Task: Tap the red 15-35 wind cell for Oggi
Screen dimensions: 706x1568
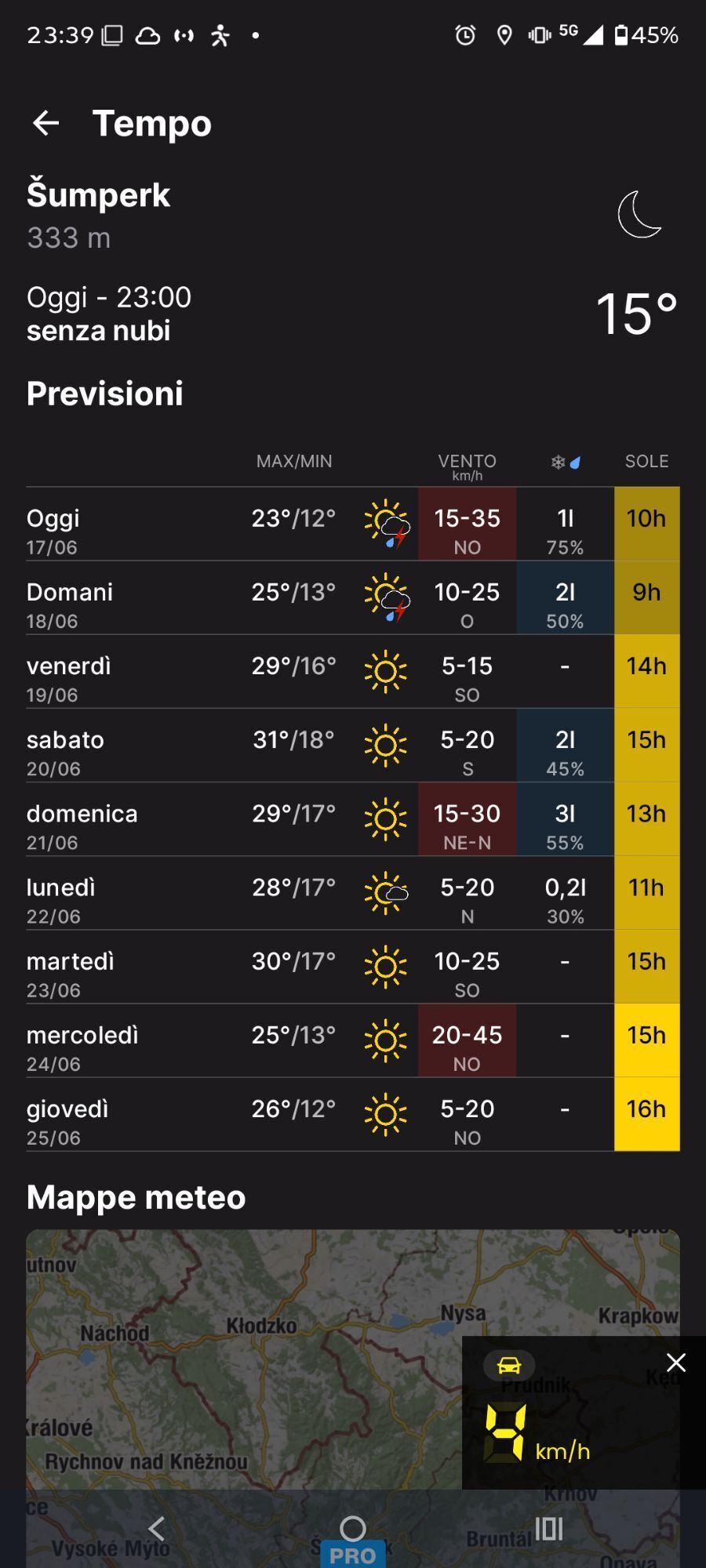Action: [x=467, y=524]
